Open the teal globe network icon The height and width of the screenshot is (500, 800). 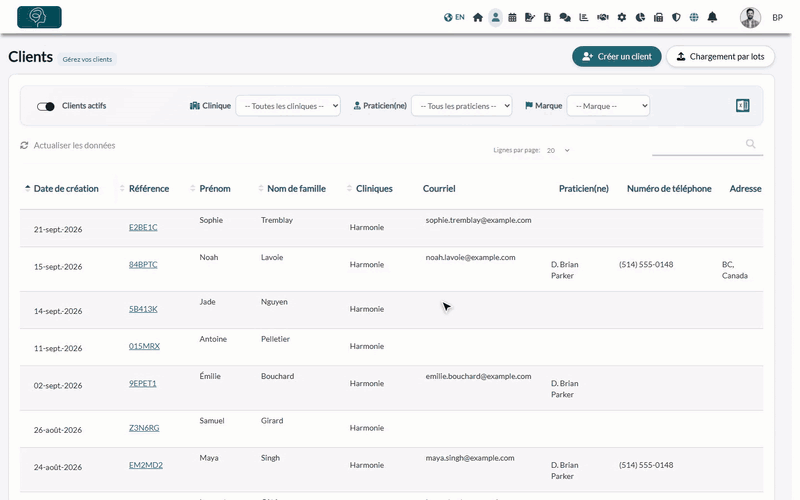pos(694,17)
